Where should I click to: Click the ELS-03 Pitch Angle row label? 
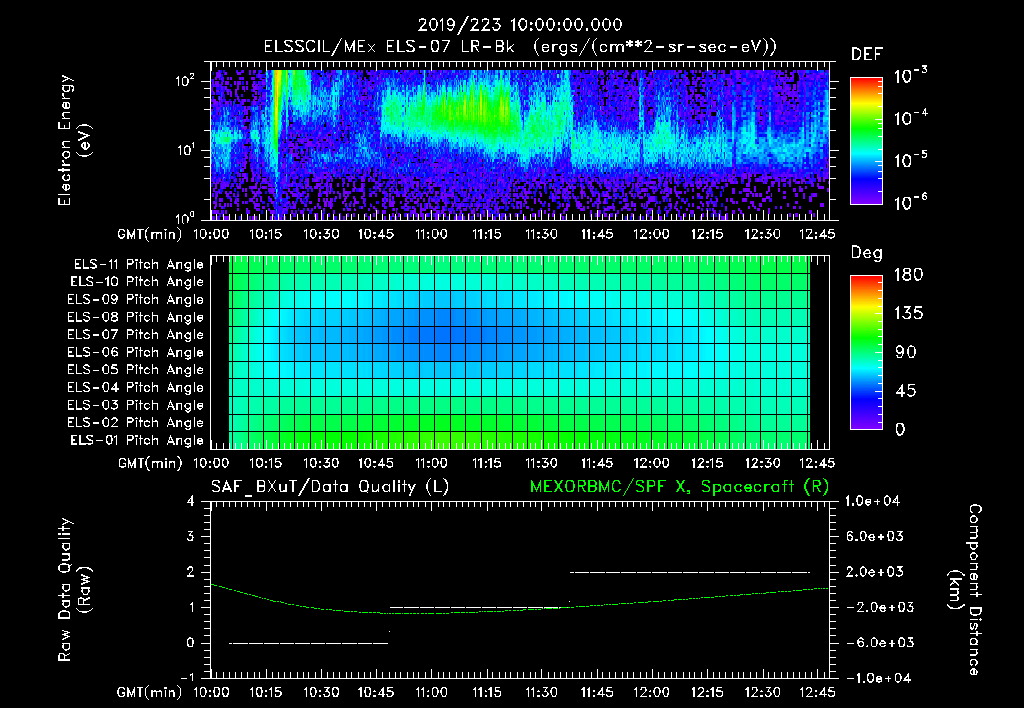(136, 405)
